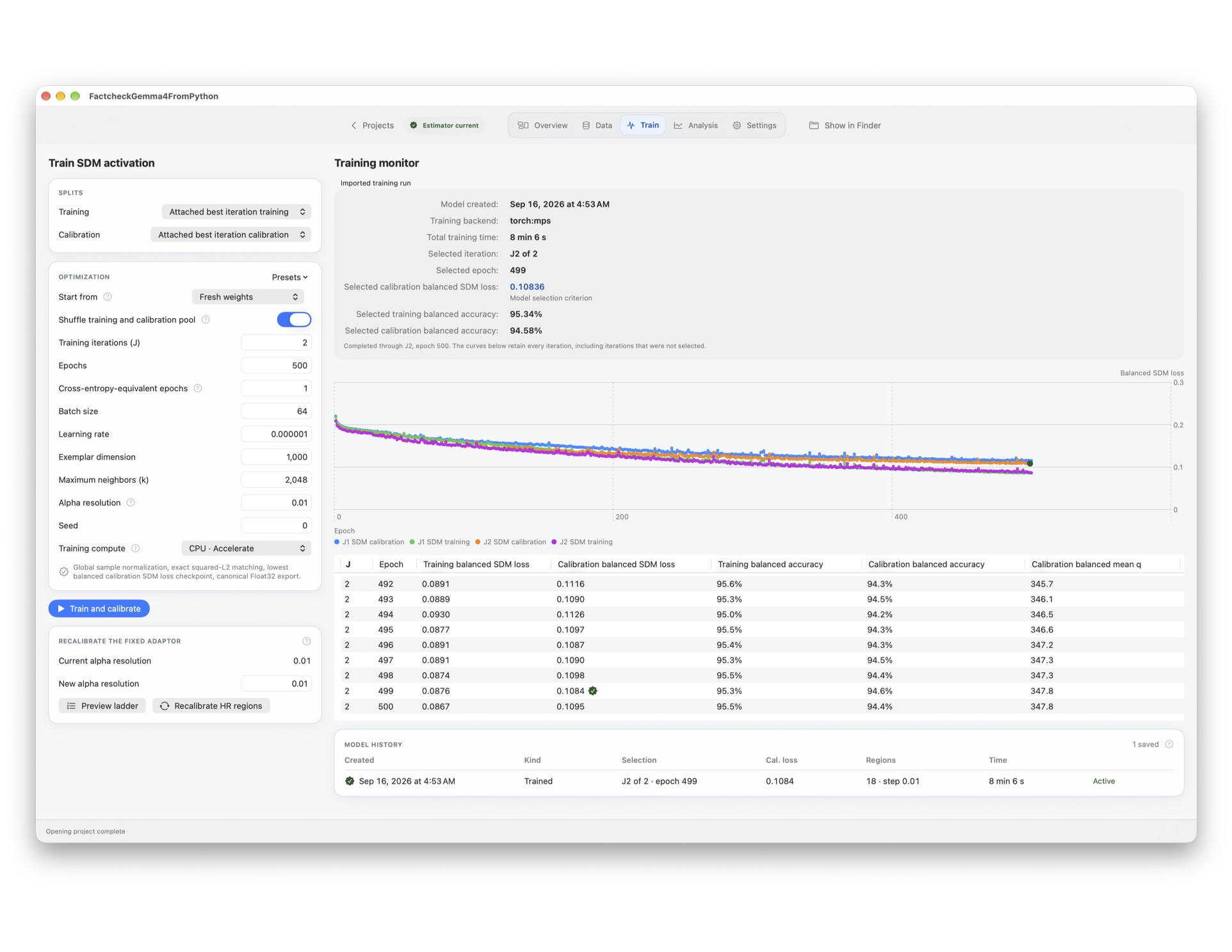Screen dimensions: 1232x952
Task: Show help for shuffle pool option
Action: tap(206, 319)
